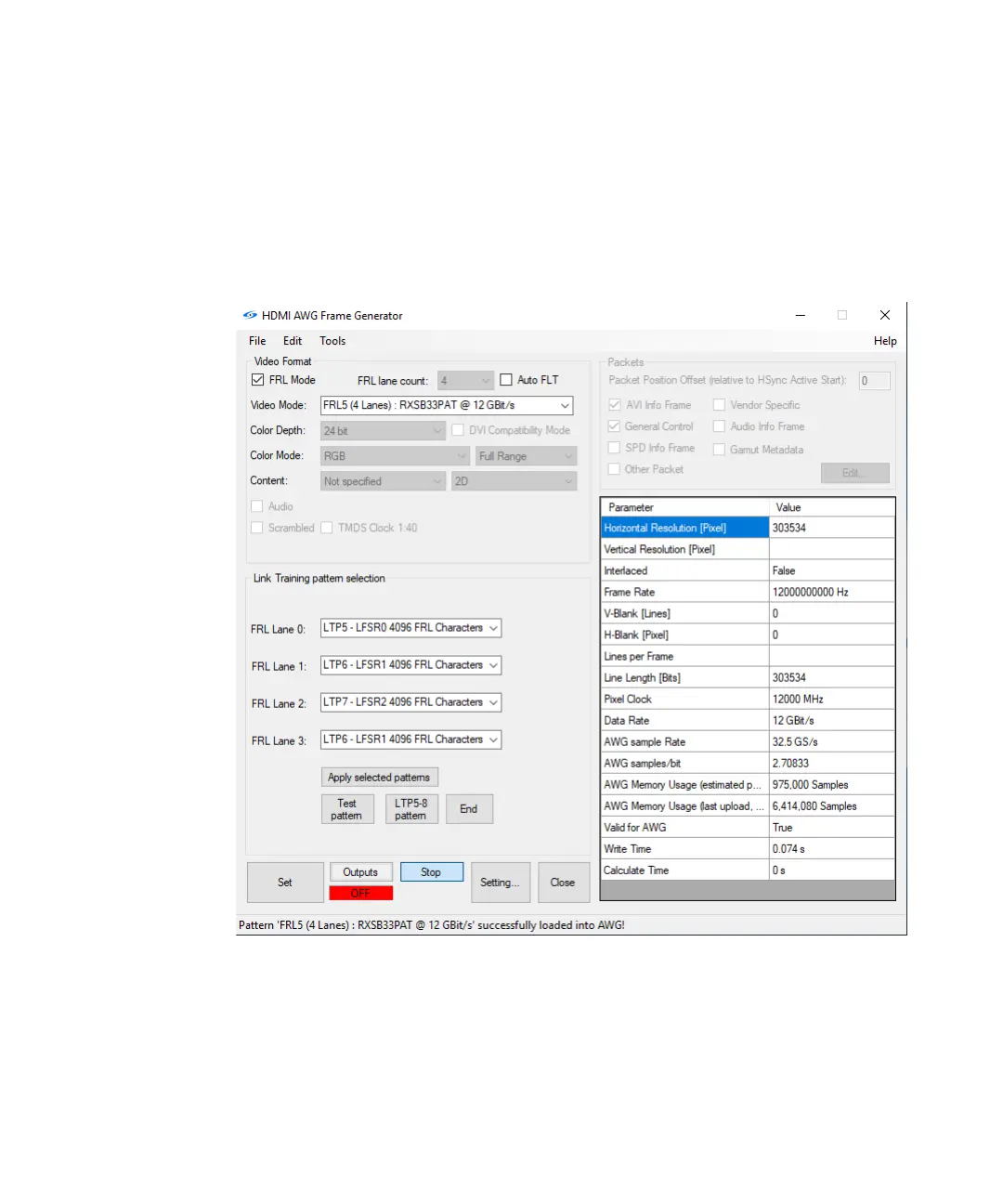Image resolution: width=1003 pixels, height=1204 pixels.
Task: Select the Data Rate row
Action: pos(748,720)
